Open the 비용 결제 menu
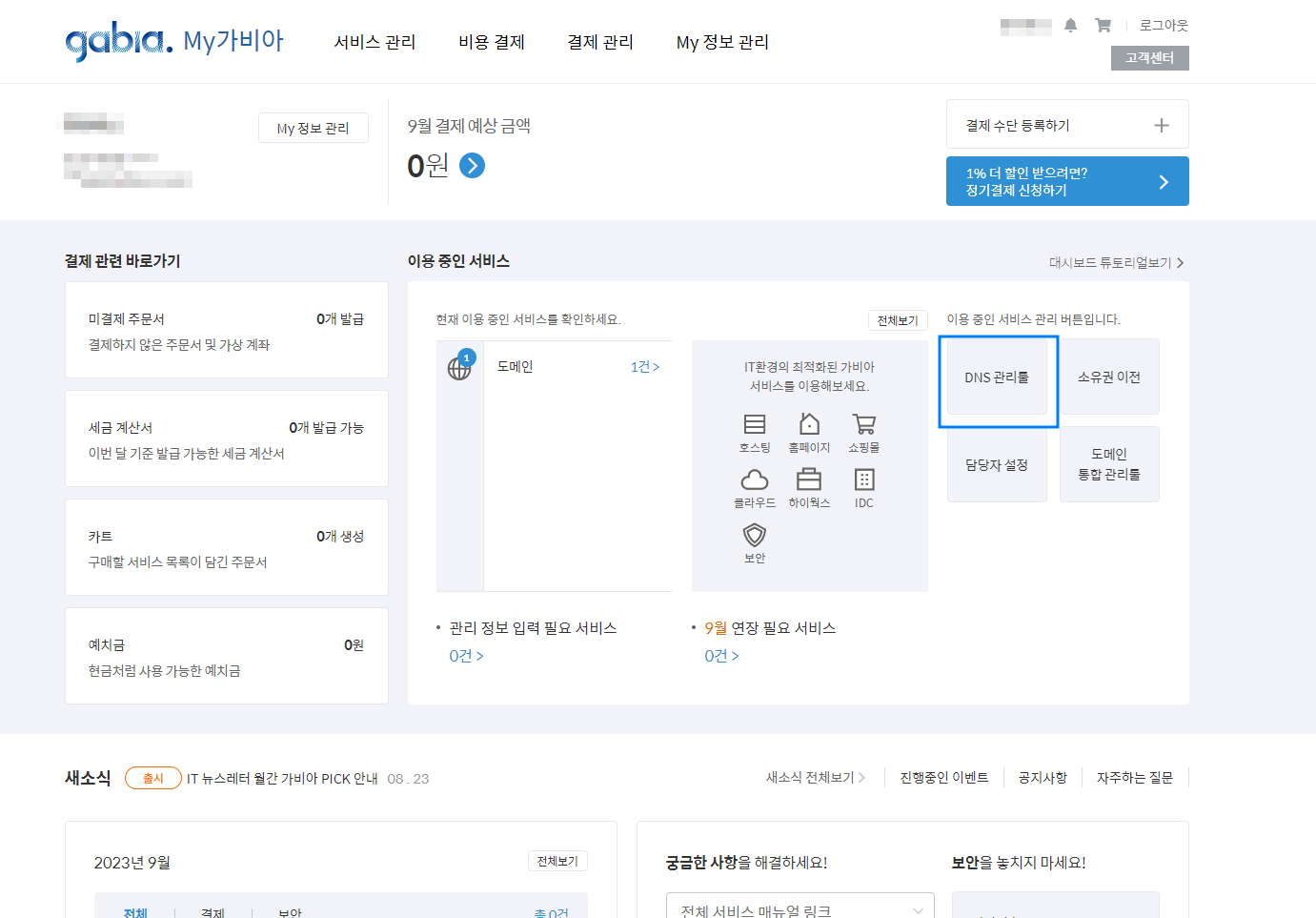Viewport: 1316px width, 918px height. pos(492,42)
